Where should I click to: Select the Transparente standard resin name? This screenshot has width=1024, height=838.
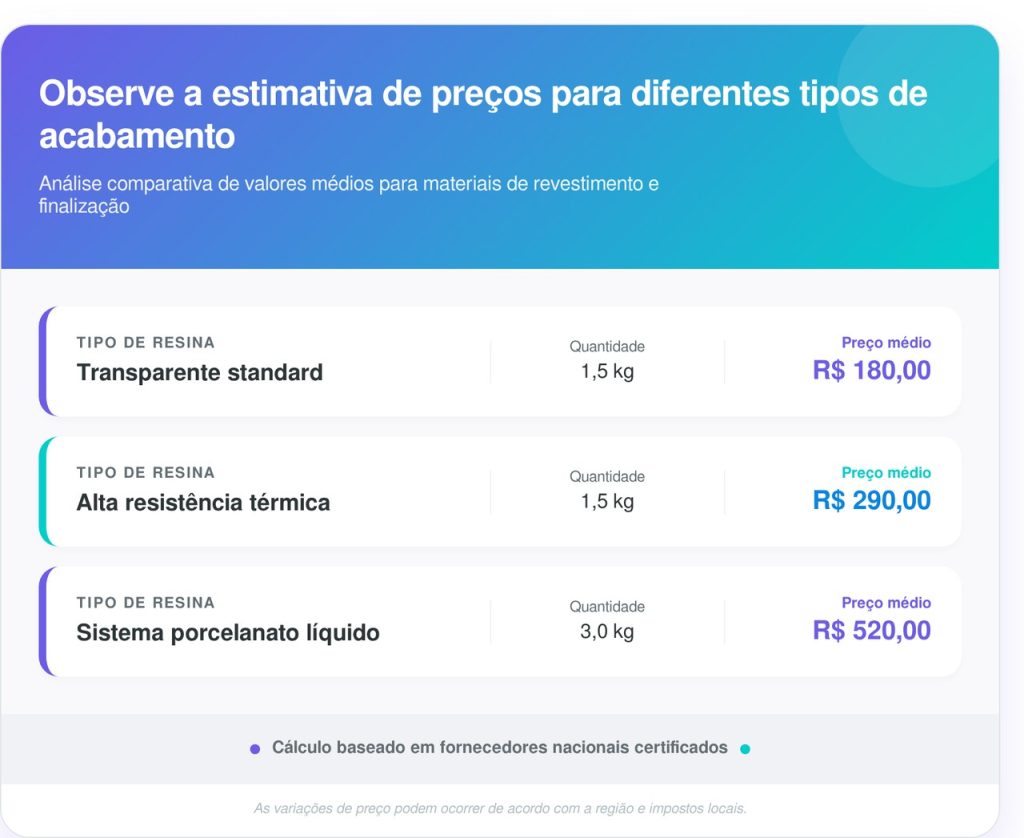[200, 373]
